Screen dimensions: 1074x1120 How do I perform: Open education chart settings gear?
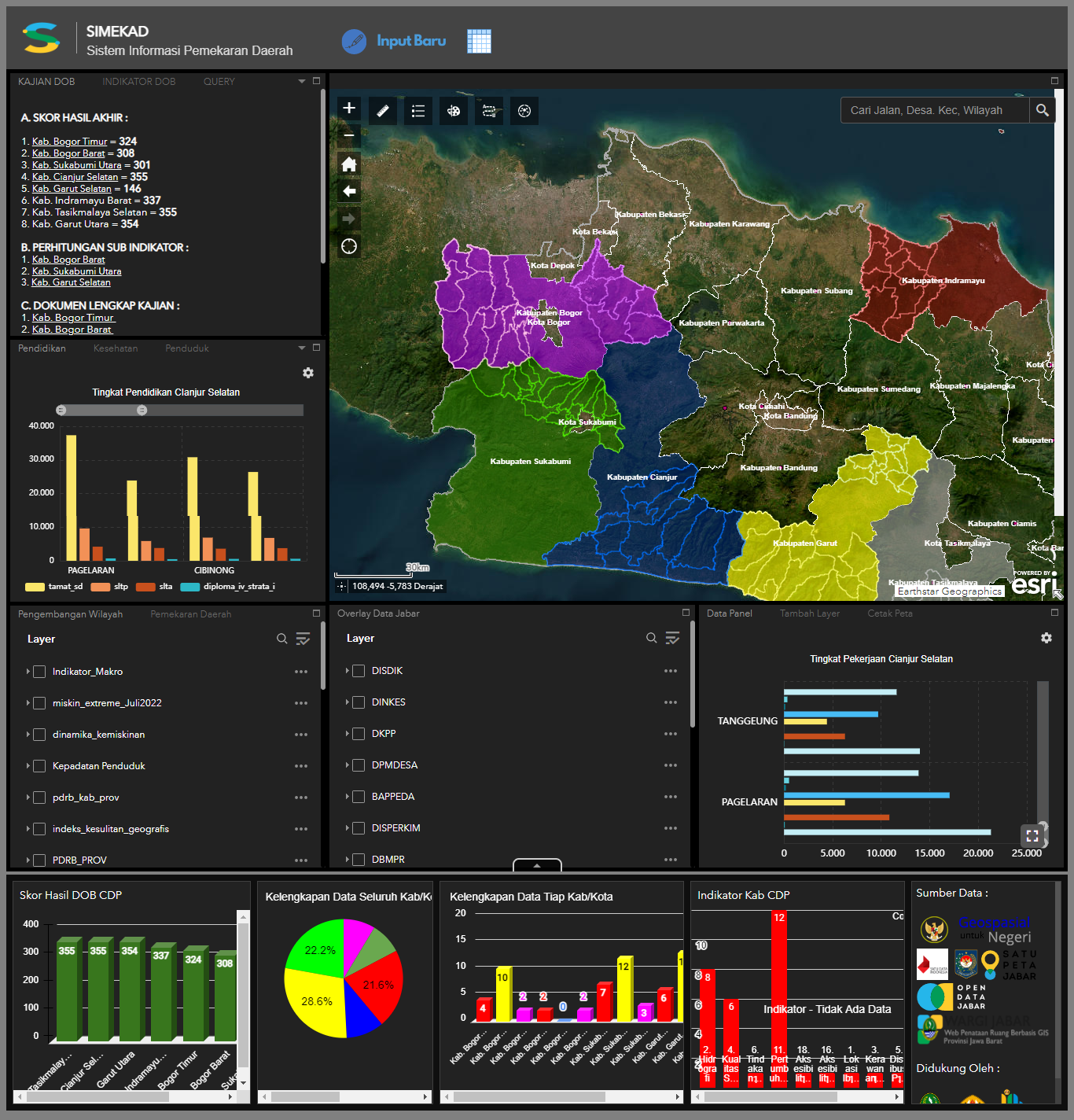308,373
